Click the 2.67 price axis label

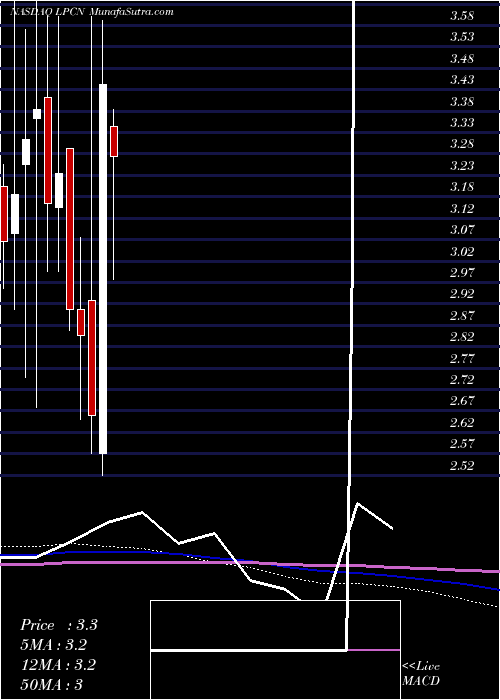pyautogui.click(x=462, y=400)
